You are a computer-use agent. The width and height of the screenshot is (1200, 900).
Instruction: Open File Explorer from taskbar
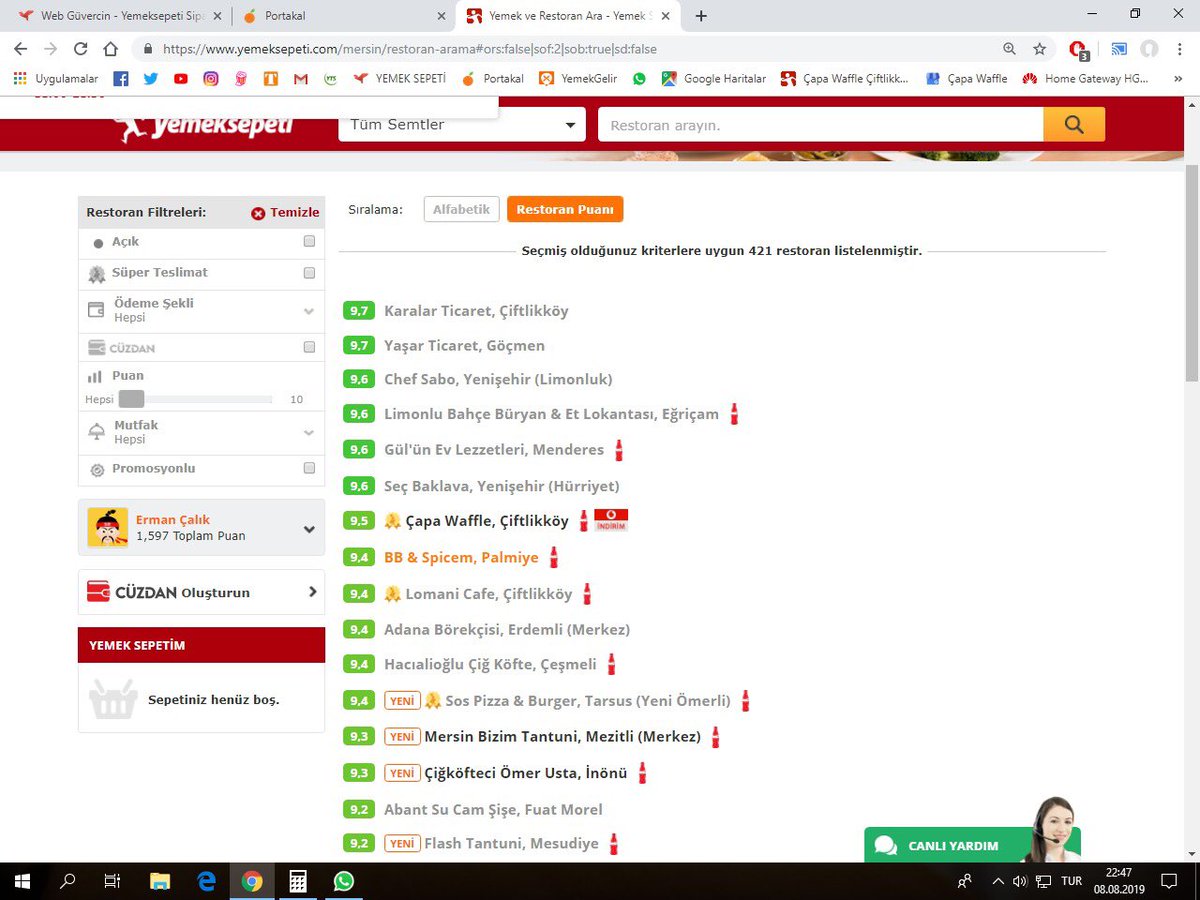(160, 881)
